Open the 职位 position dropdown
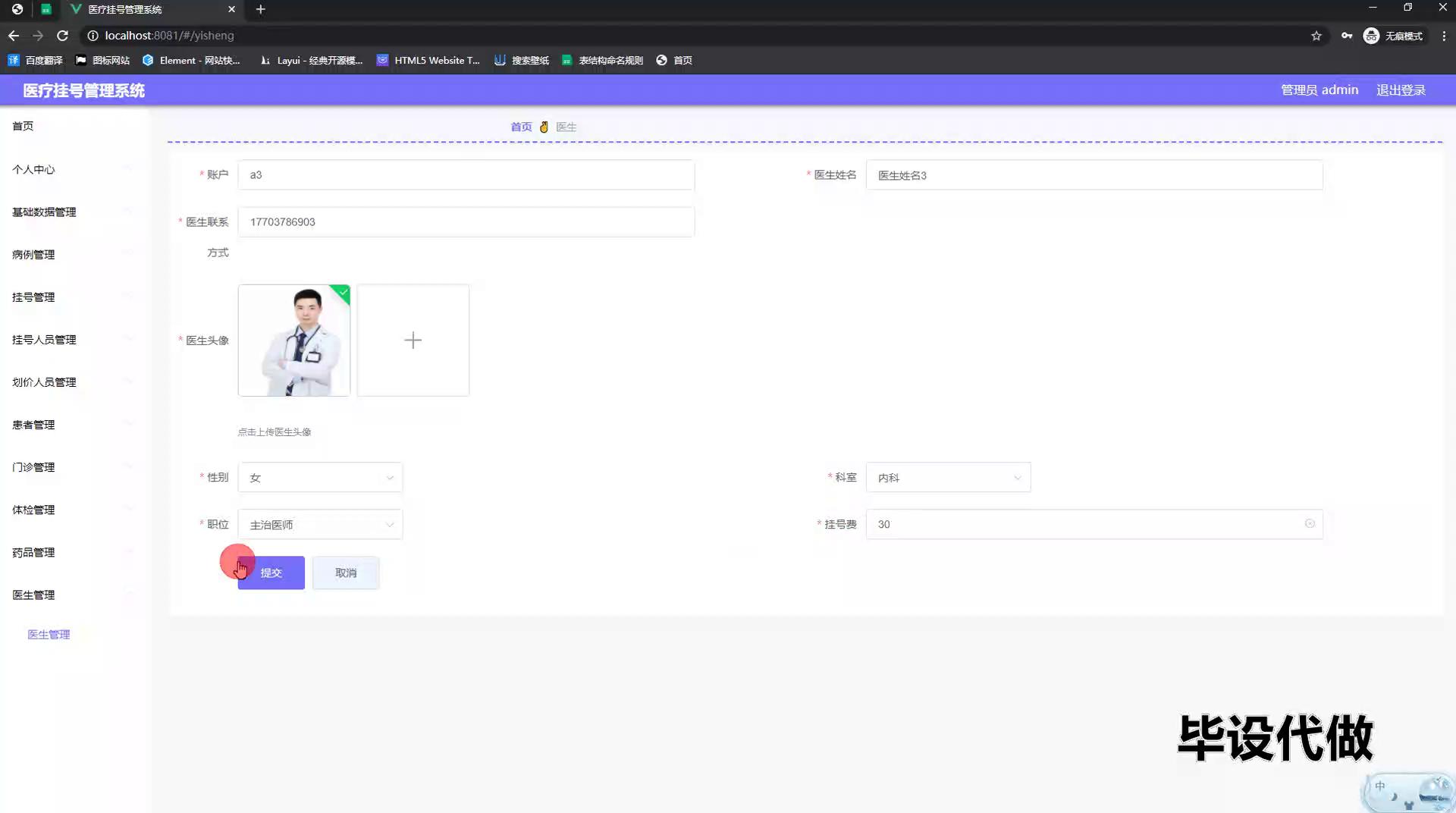This screenshot has width=1456, height=813. 320,525
